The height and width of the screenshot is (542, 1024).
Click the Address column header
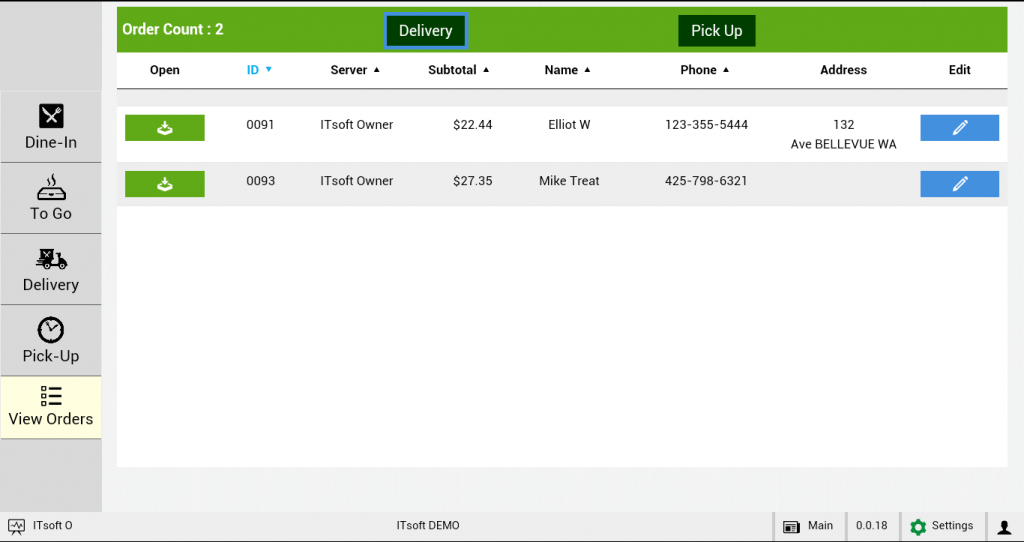(x=843, y=70)
